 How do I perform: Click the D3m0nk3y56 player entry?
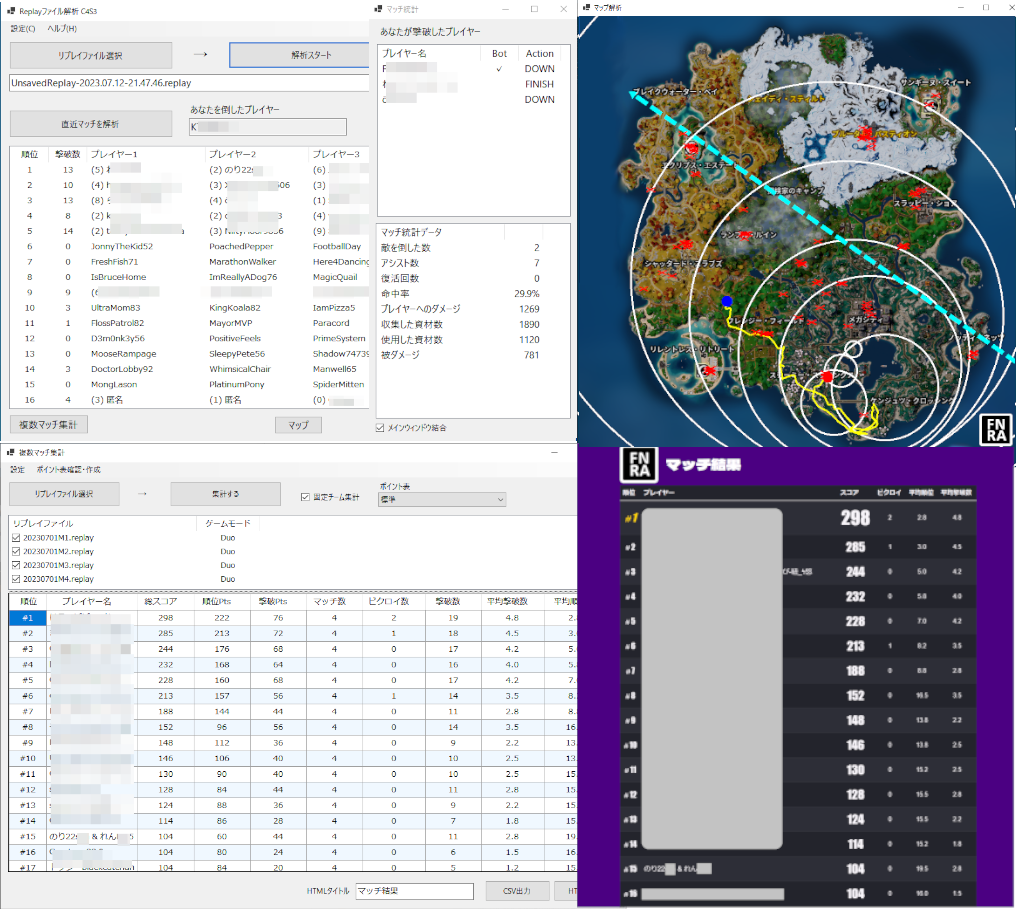(118, 339)
